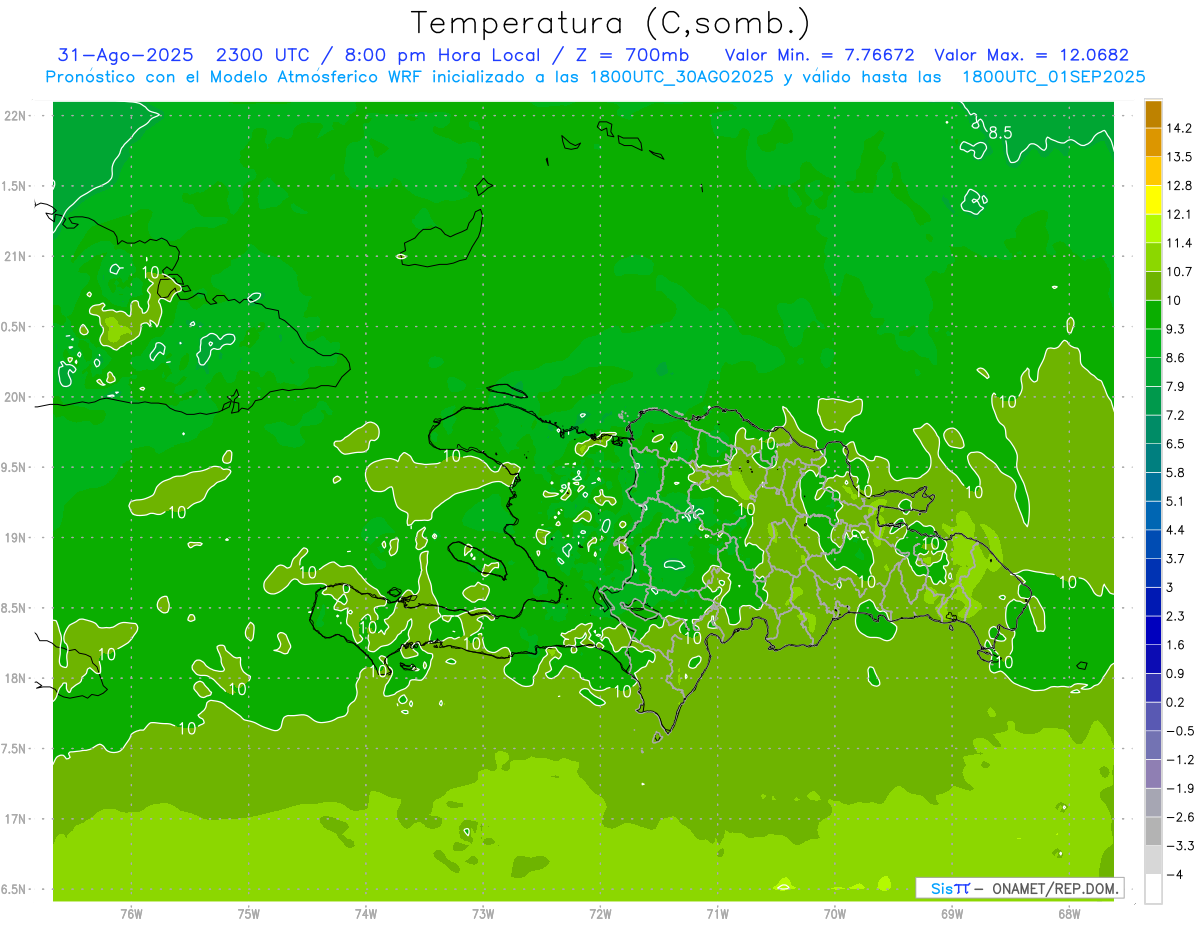Image resolution: width=1200 pixels, height=927 pixels.
Task: Click the '69W' longitude axis label
Action: (952, 913)
